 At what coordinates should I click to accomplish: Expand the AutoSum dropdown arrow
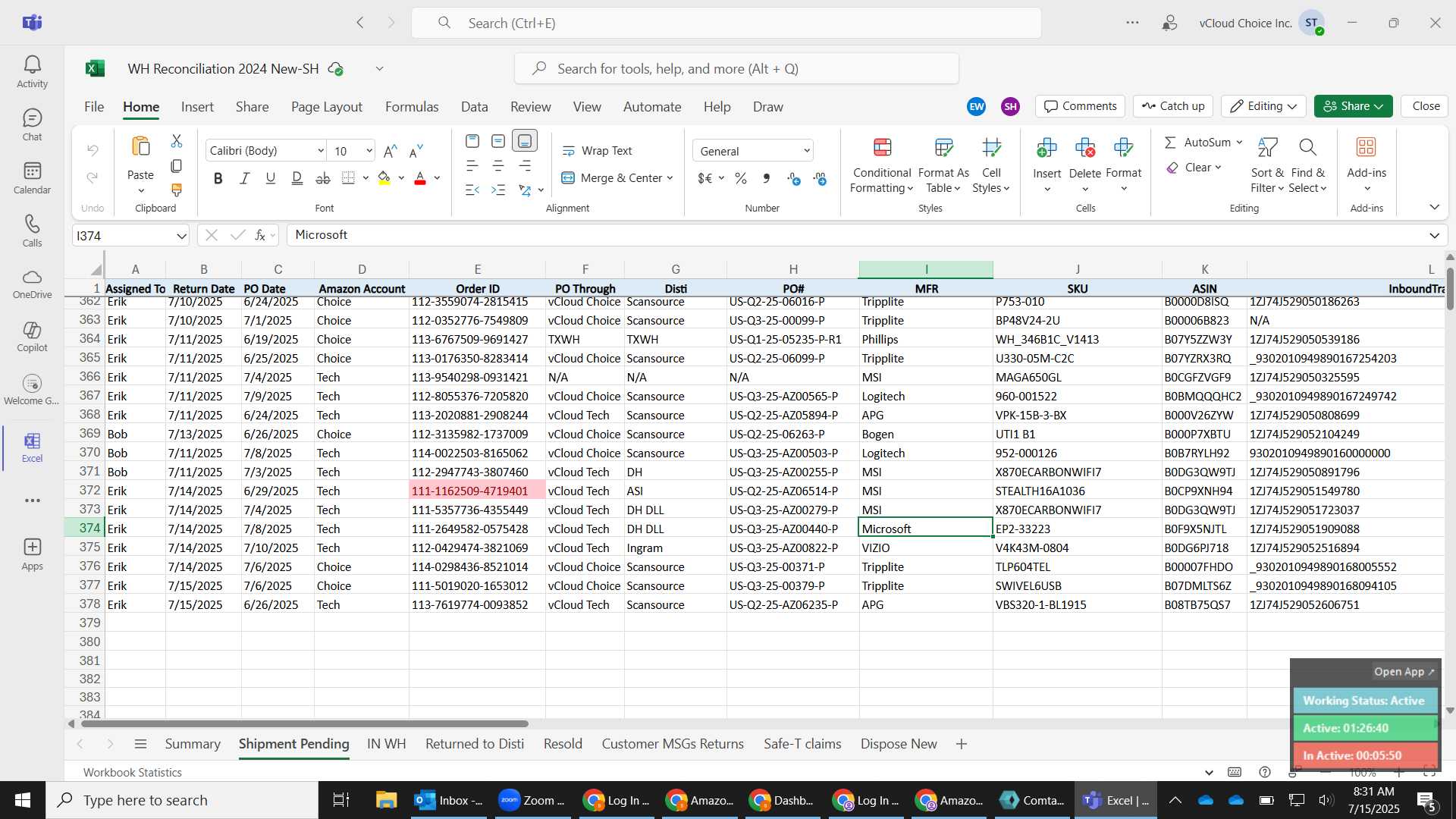coord(1239,143)
